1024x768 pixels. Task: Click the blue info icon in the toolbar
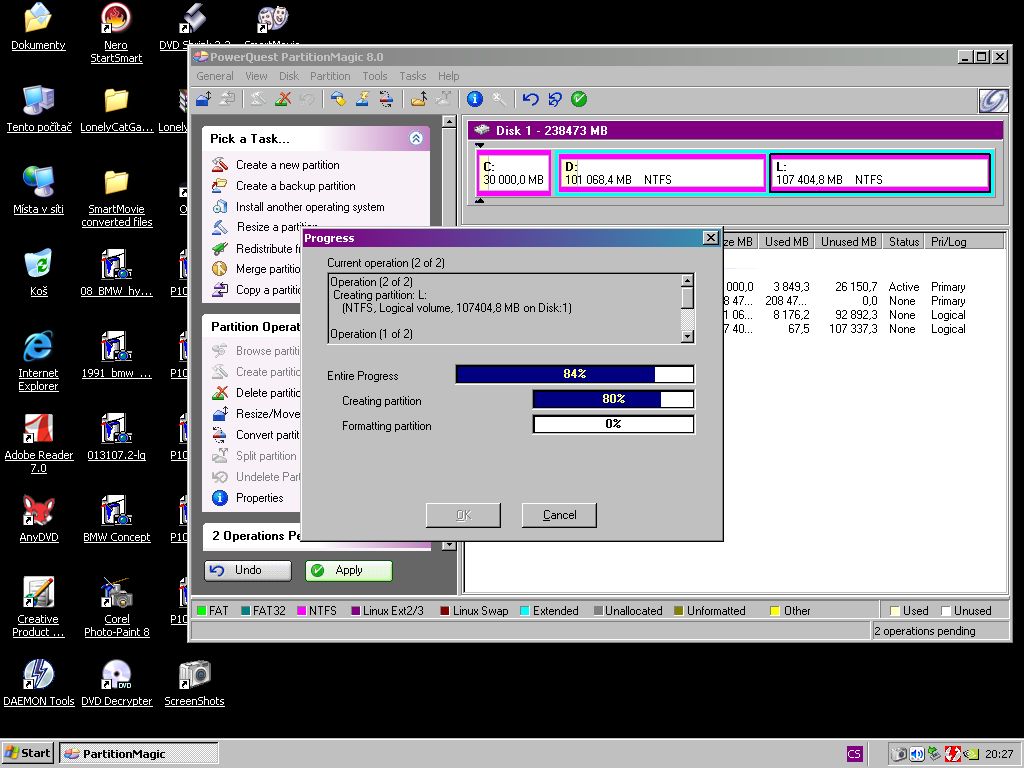(475, 99)
